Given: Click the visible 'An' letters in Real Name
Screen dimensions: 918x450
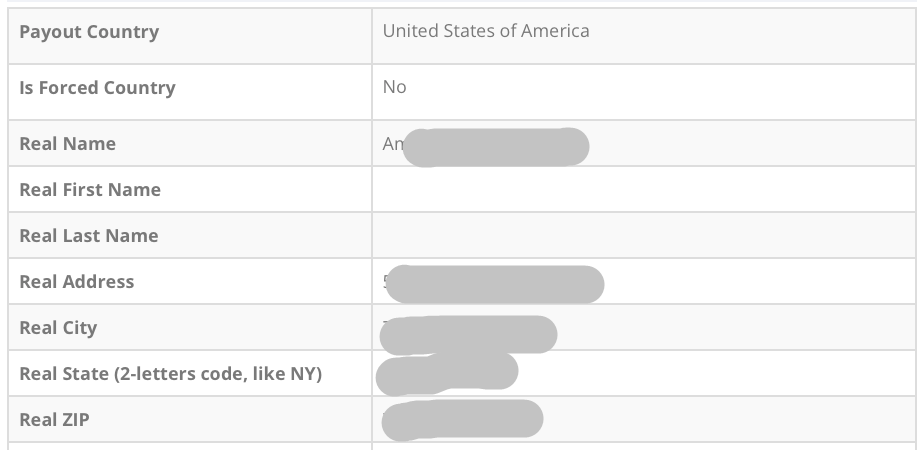Looking at the screenshot, I should point(392,144).
